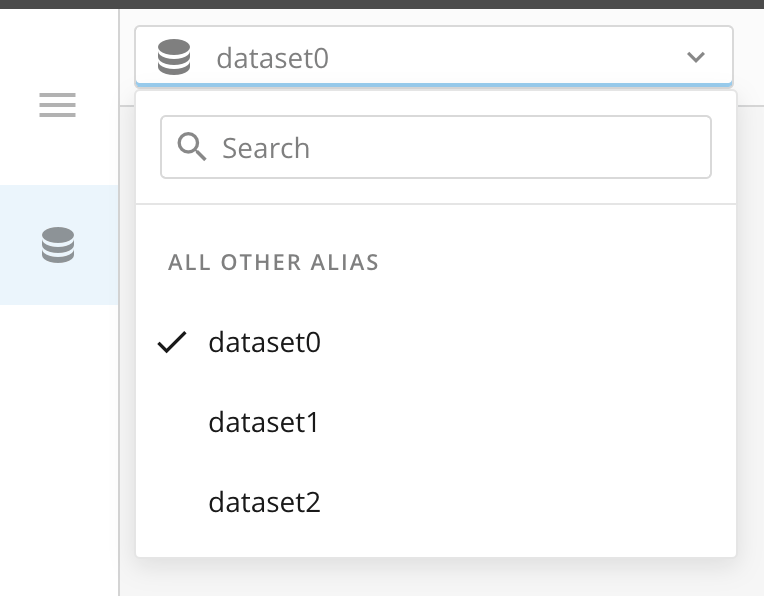
Task: Open the hamburger menu in the sidebar
Action: tap(57, 105)
